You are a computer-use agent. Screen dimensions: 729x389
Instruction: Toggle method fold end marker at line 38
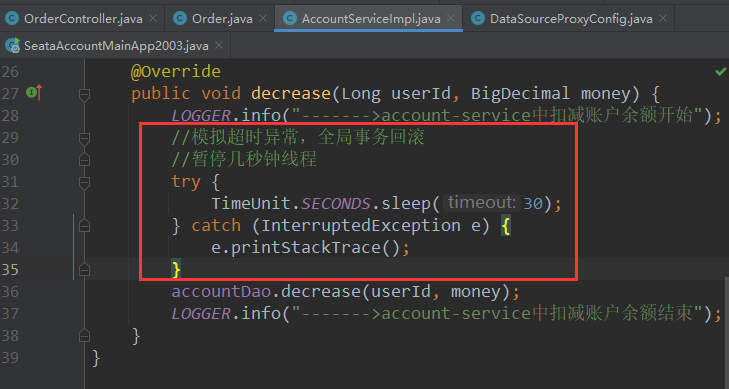point(84,336)
